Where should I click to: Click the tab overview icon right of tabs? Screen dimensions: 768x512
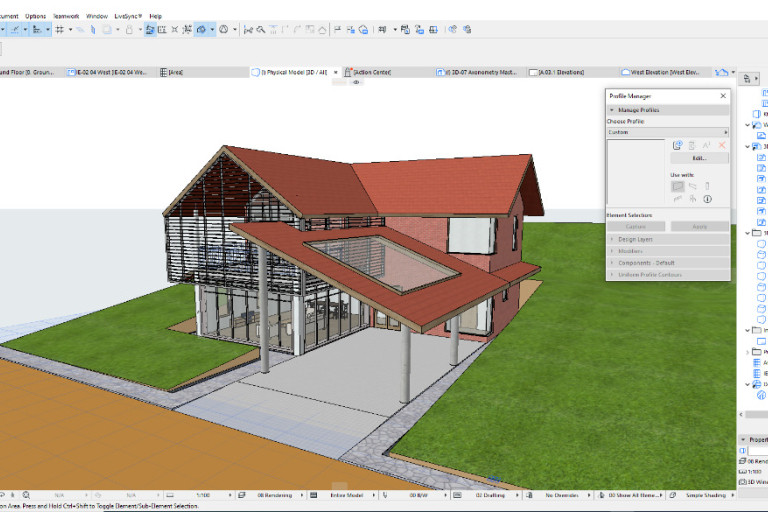tap(722, 73)
